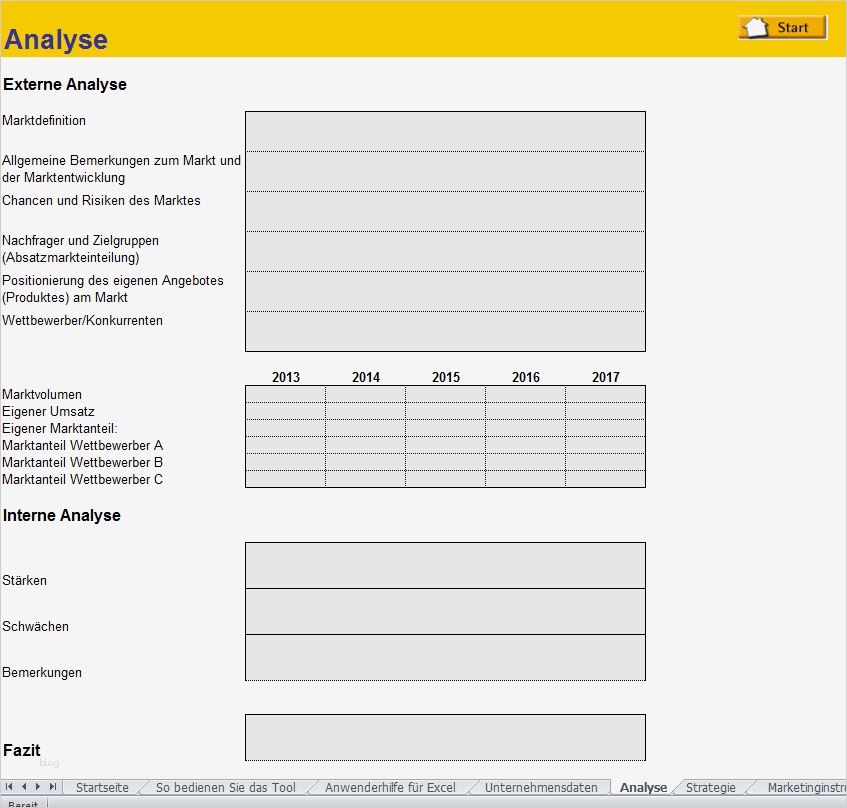Click the Bemerkungen input field
The image size is (847, 808).
pyautogui.click(x=445, y=657)
